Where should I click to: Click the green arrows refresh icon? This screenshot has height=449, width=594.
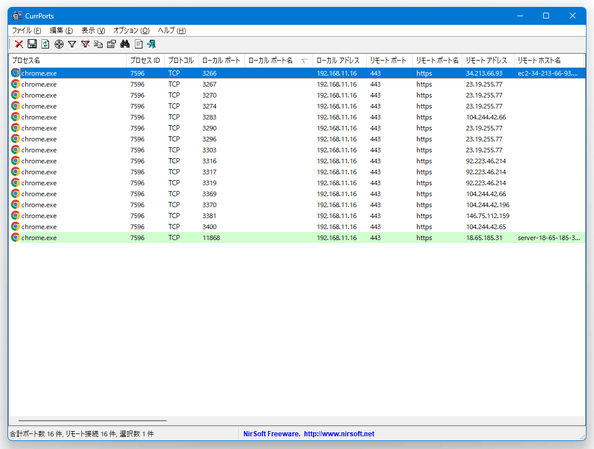click(45, 44)
